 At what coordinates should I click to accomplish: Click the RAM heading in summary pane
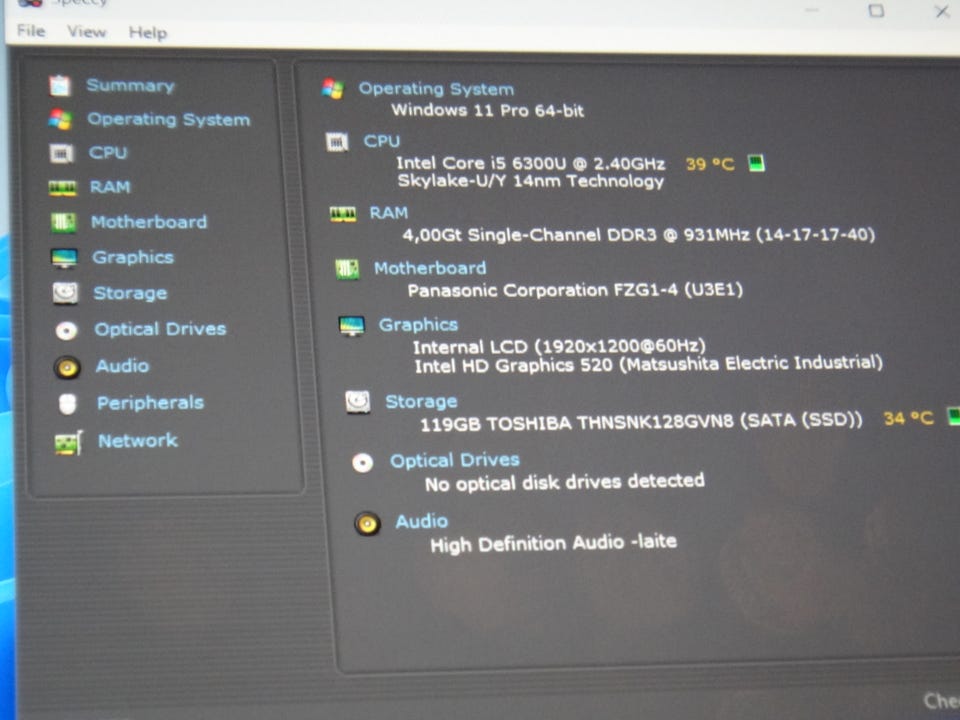click(x=388, y=213)
